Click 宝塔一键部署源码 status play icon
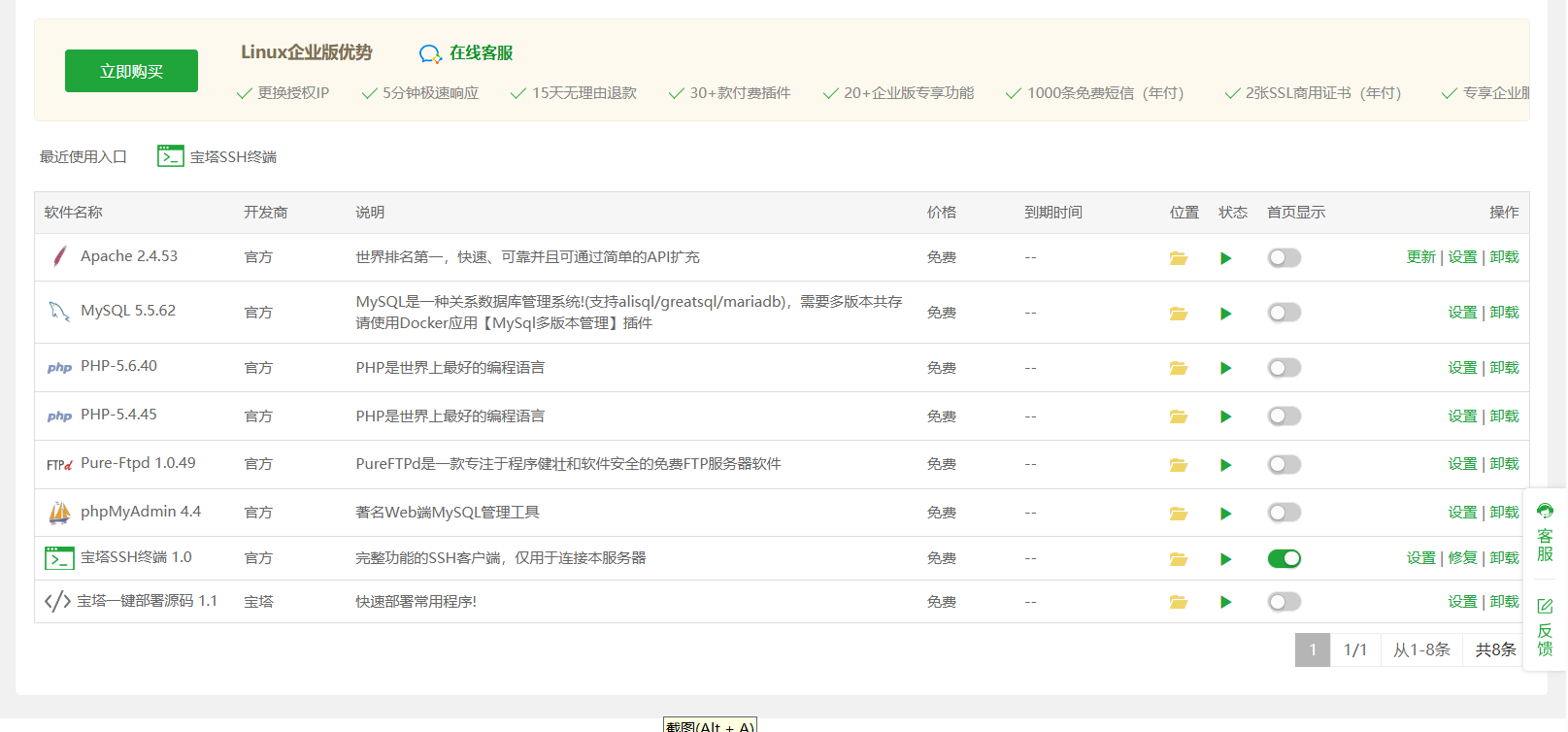This screenshot has width=1568, height=732. (x=1225, y=602)
